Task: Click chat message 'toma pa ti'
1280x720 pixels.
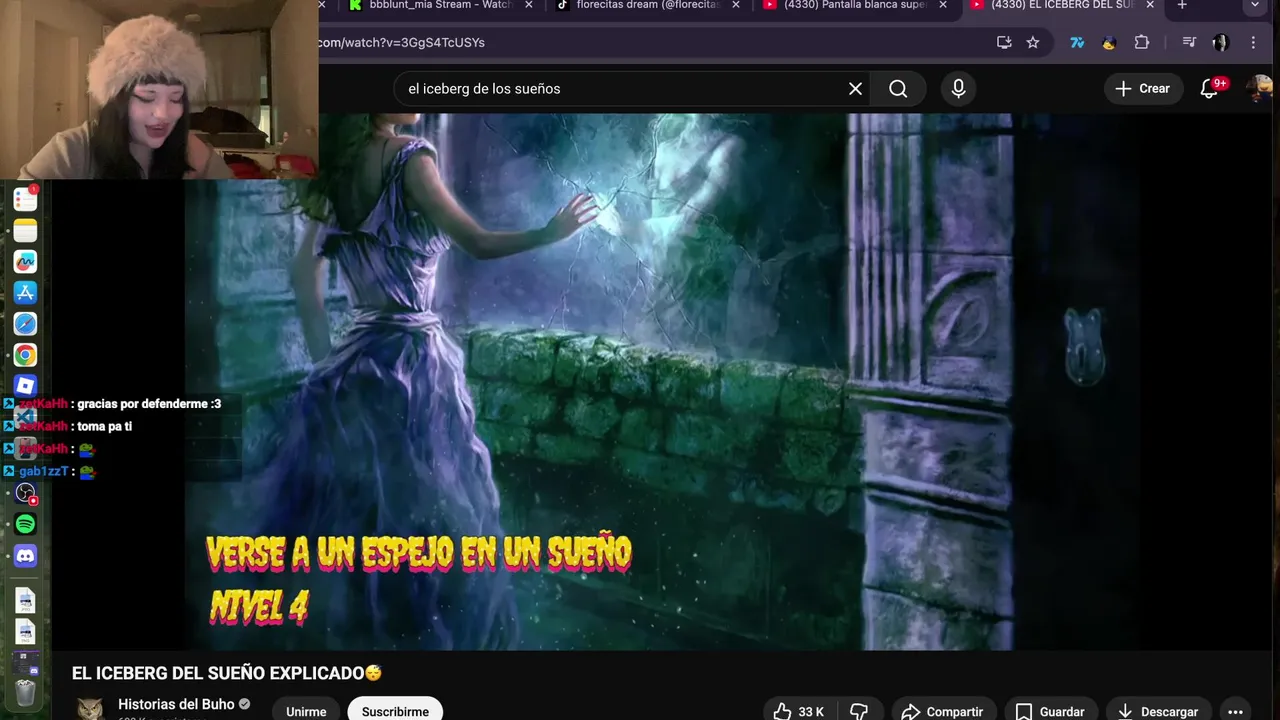Action: click(105, 426)
